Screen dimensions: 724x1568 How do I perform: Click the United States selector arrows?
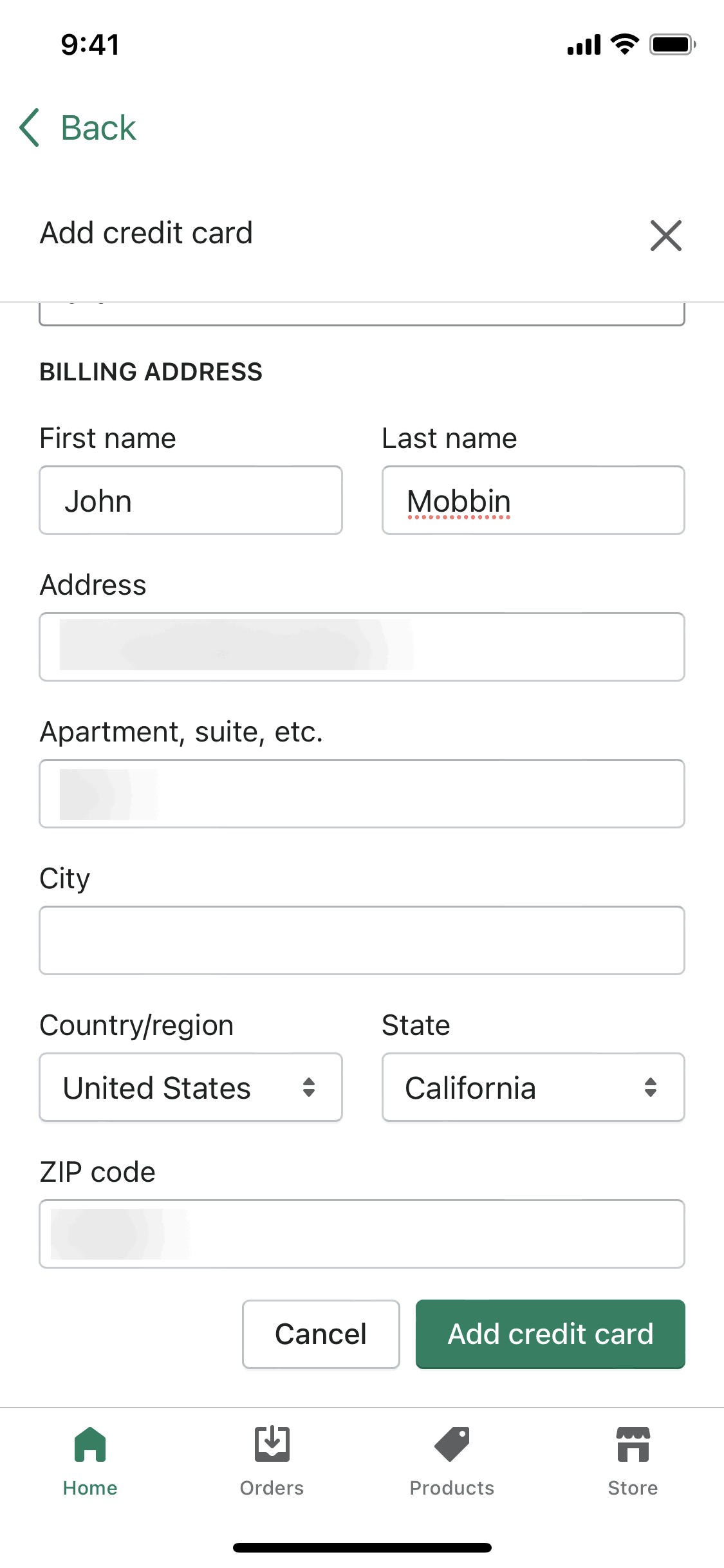point(309,1088)
